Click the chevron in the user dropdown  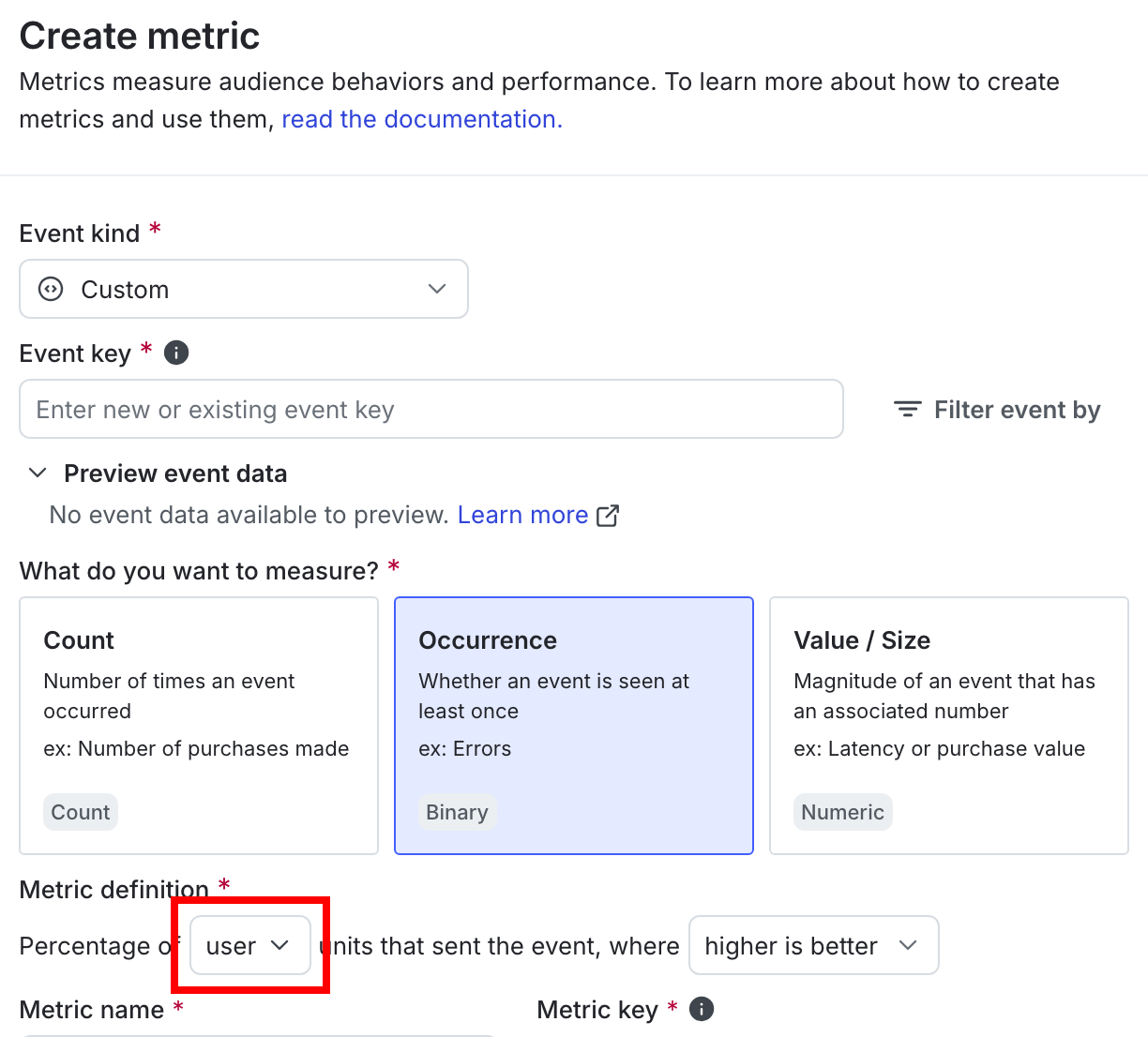coord(281,945)
